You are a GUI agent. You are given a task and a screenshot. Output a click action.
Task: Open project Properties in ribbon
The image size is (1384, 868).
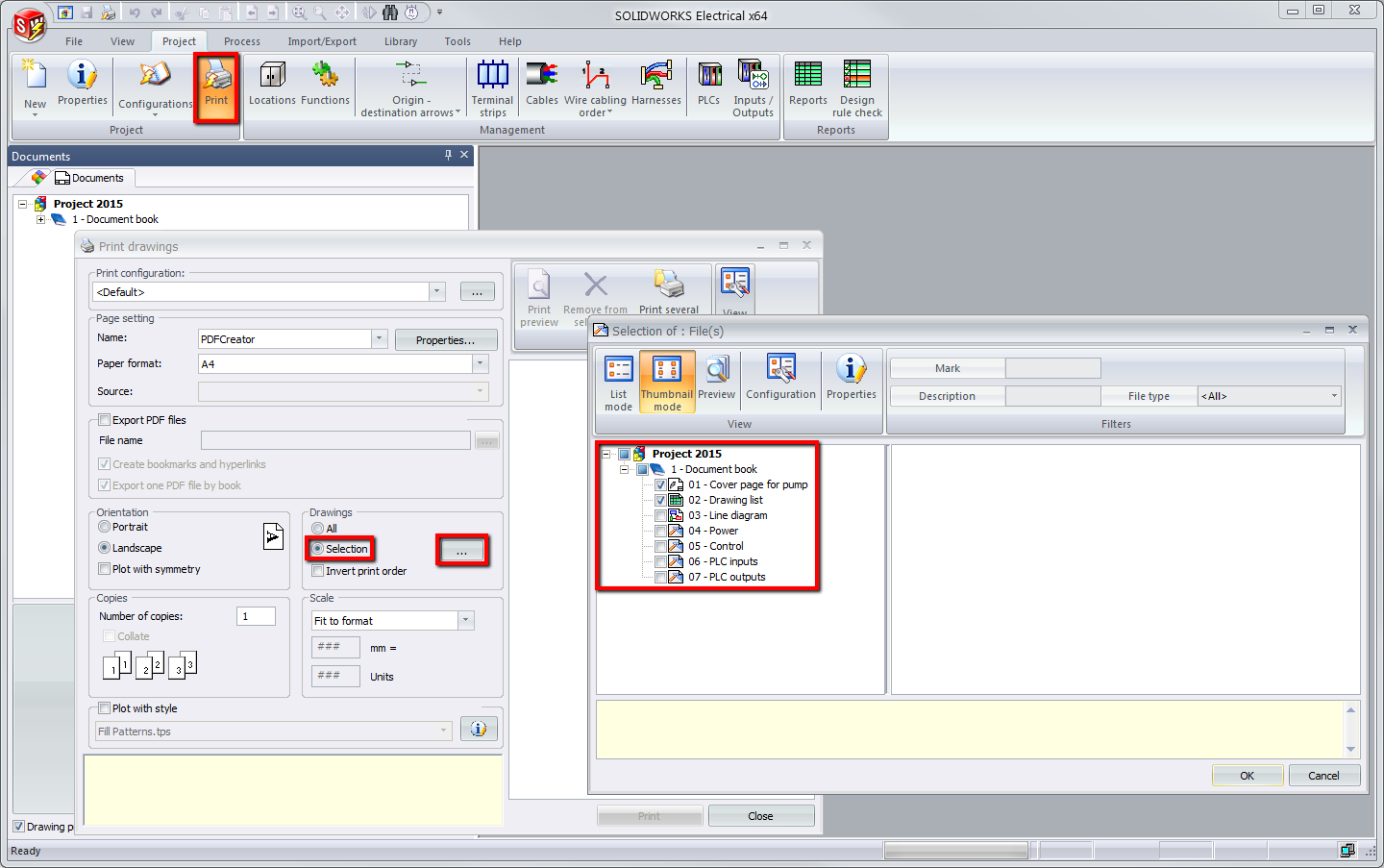(x=83, y=84)
